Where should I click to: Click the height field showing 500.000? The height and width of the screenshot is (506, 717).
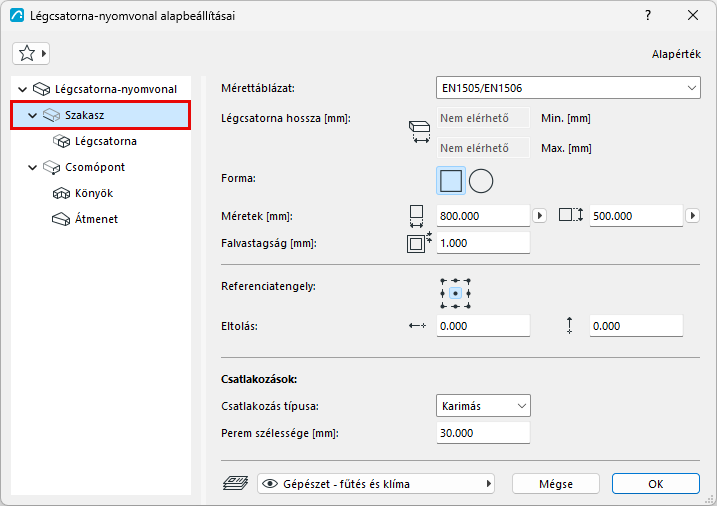click(636, 216)
